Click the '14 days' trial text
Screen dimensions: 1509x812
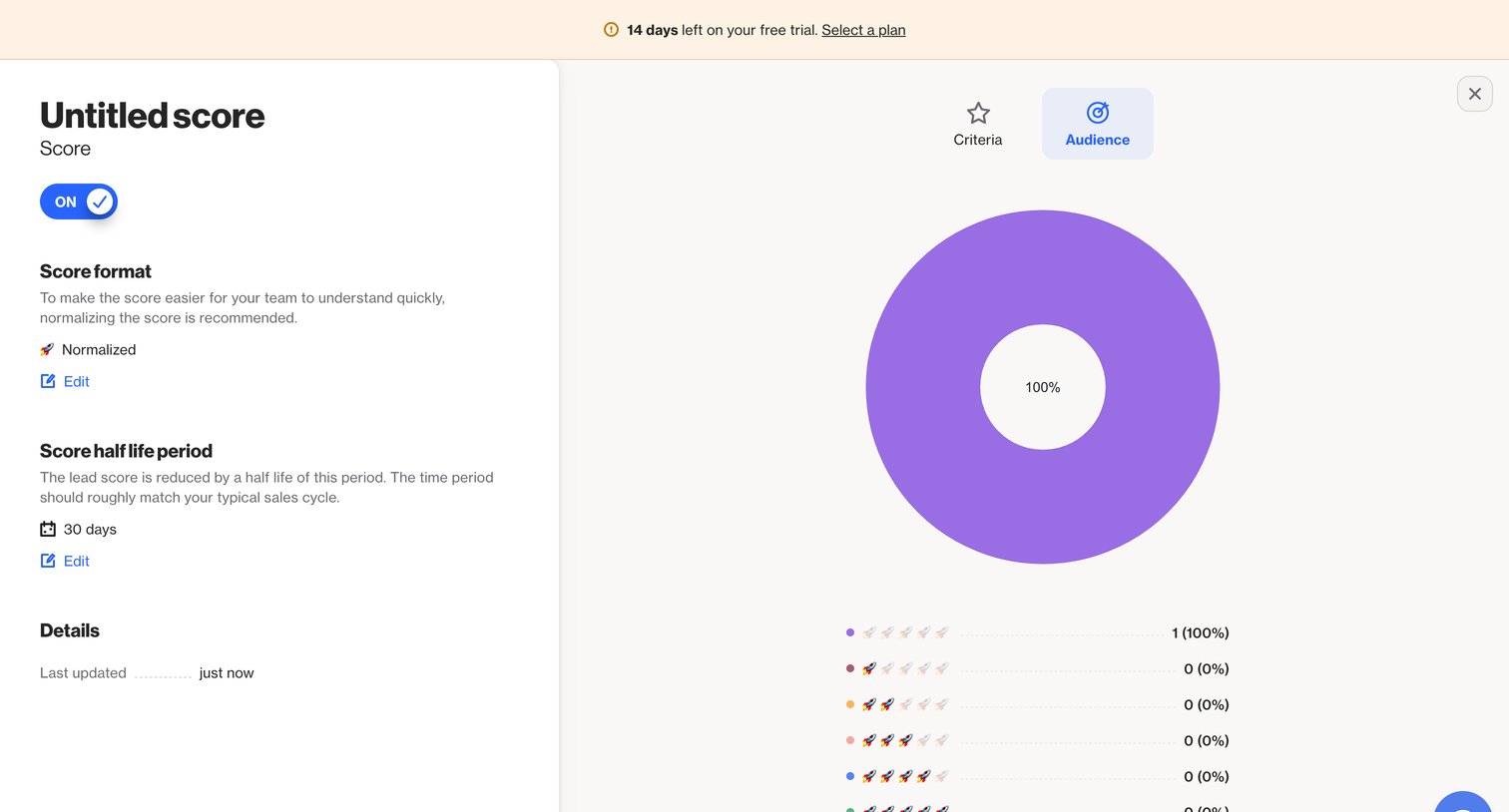click(653, 30)
